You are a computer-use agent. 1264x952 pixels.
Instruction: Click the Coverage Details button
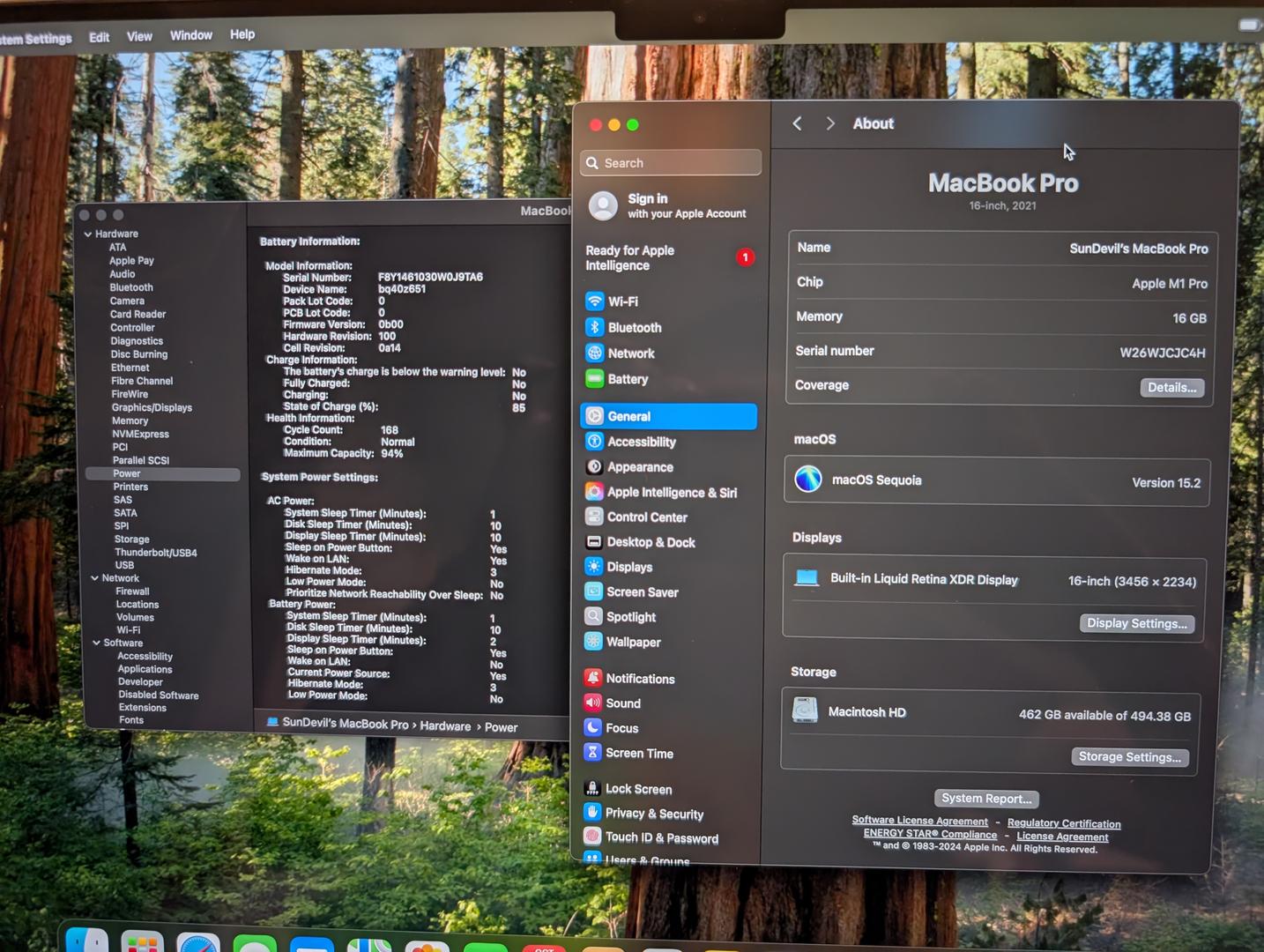1171,388
